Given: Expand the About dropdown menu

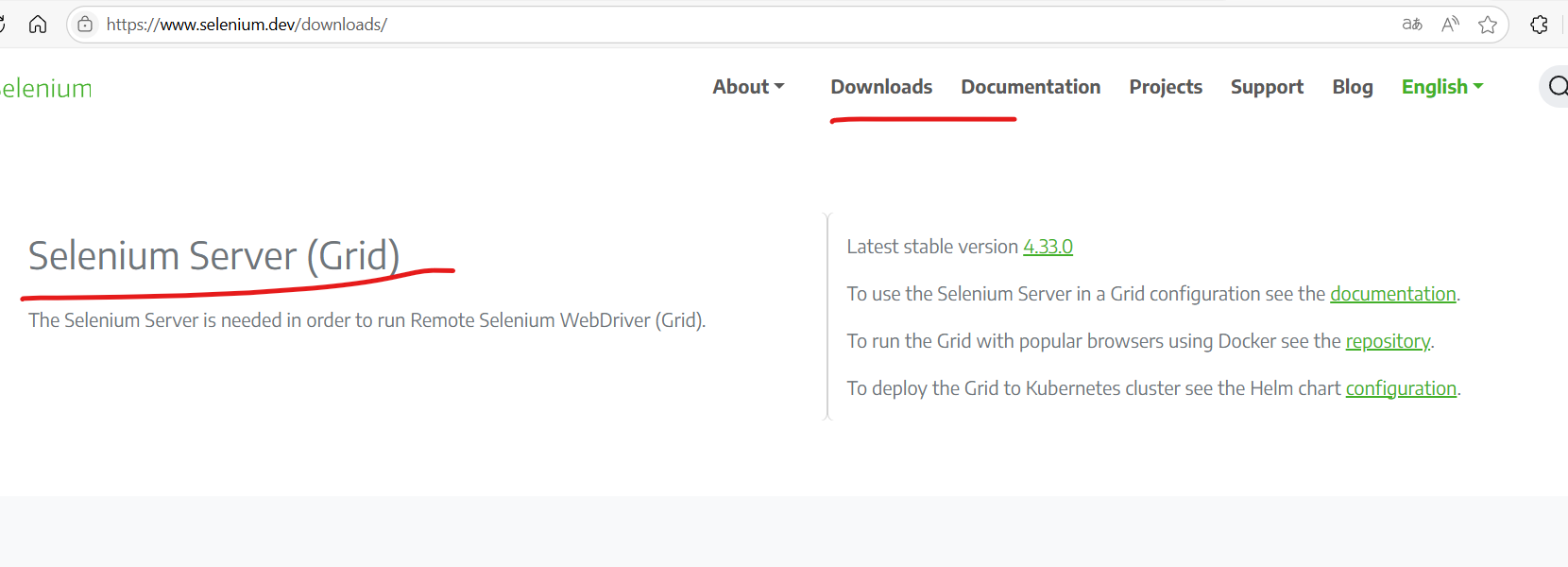Looking at the screenshot, I should click(x=748, y=87).
